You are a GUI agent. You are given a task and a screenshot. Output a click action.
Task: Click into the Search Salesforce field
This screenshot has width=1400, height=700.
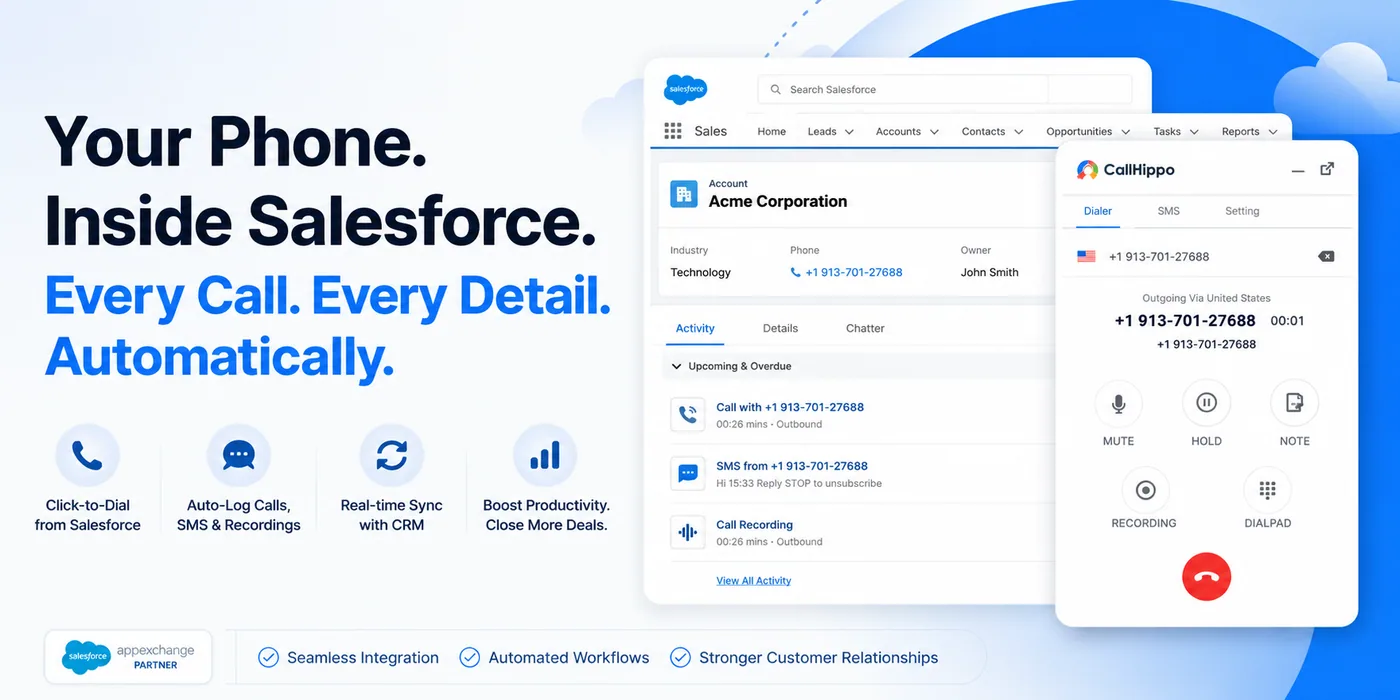coord(945,90)
